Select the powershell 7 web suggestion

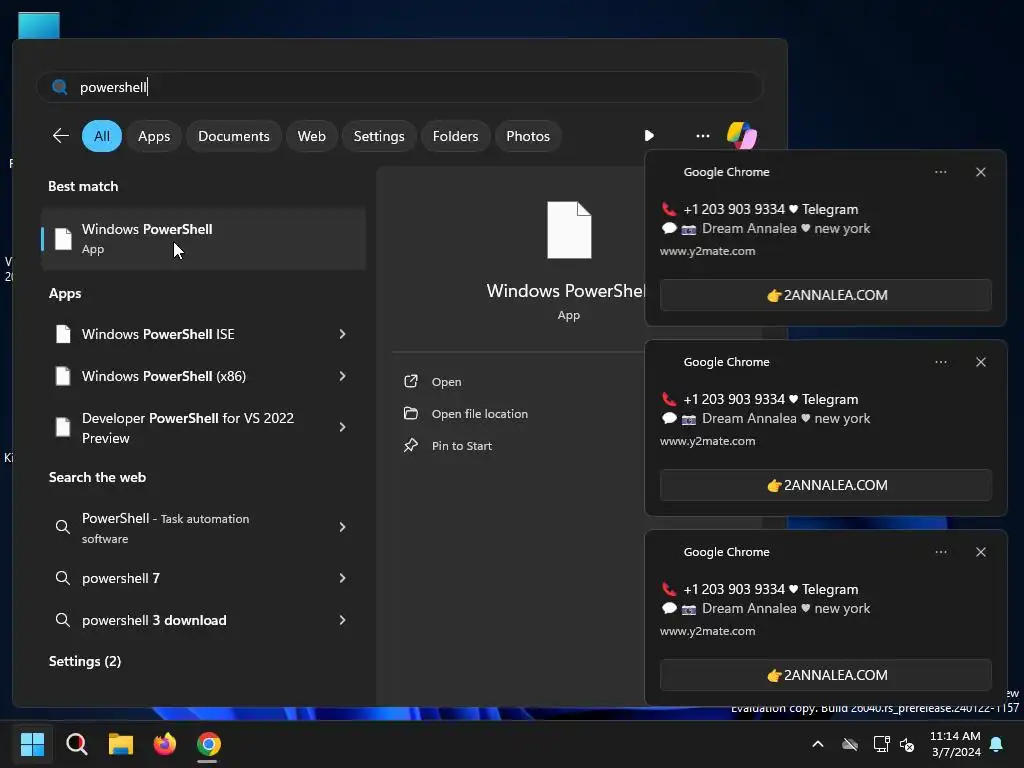tap(203, 578)
